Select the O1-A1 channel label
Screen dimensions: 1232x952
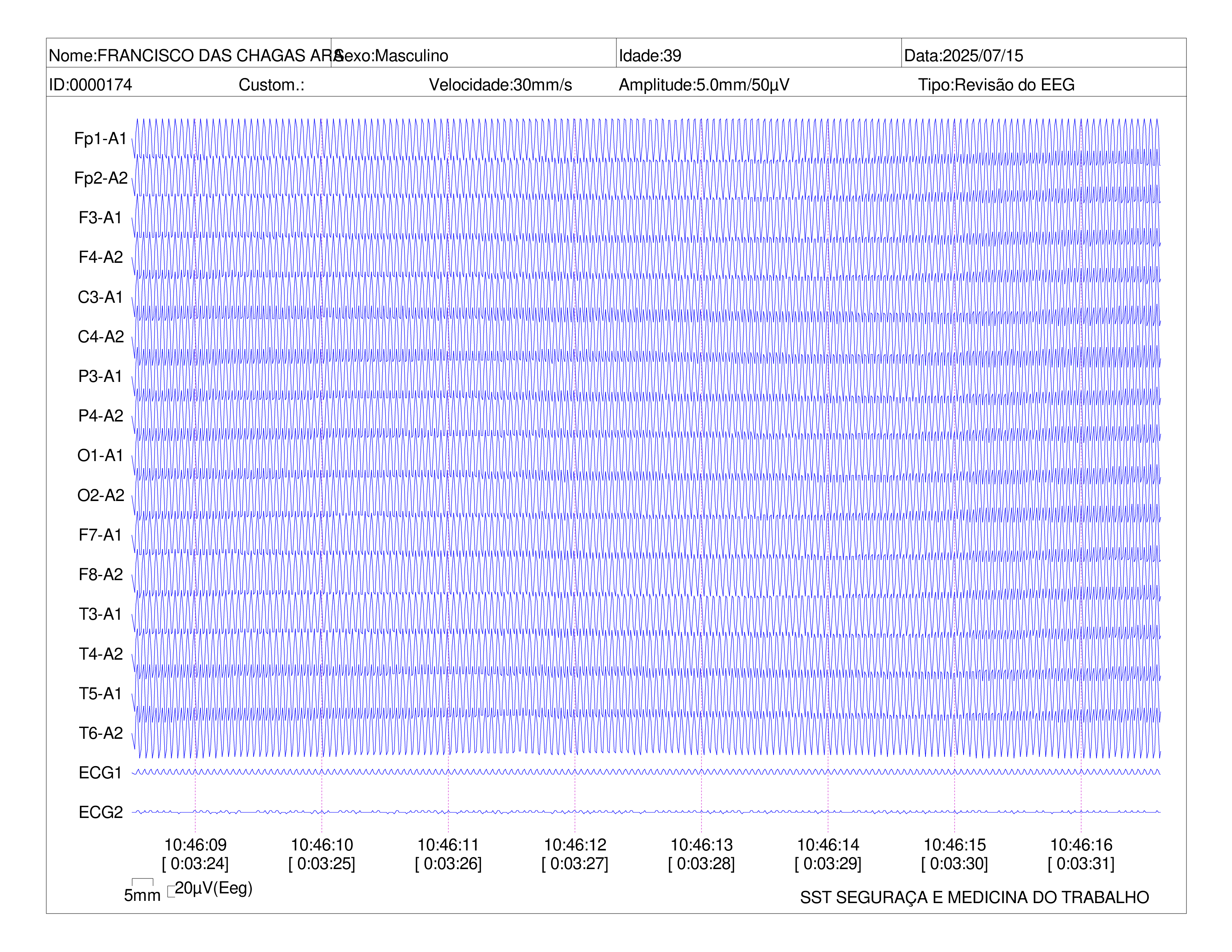pyautogui.click(x=100, y=455)
